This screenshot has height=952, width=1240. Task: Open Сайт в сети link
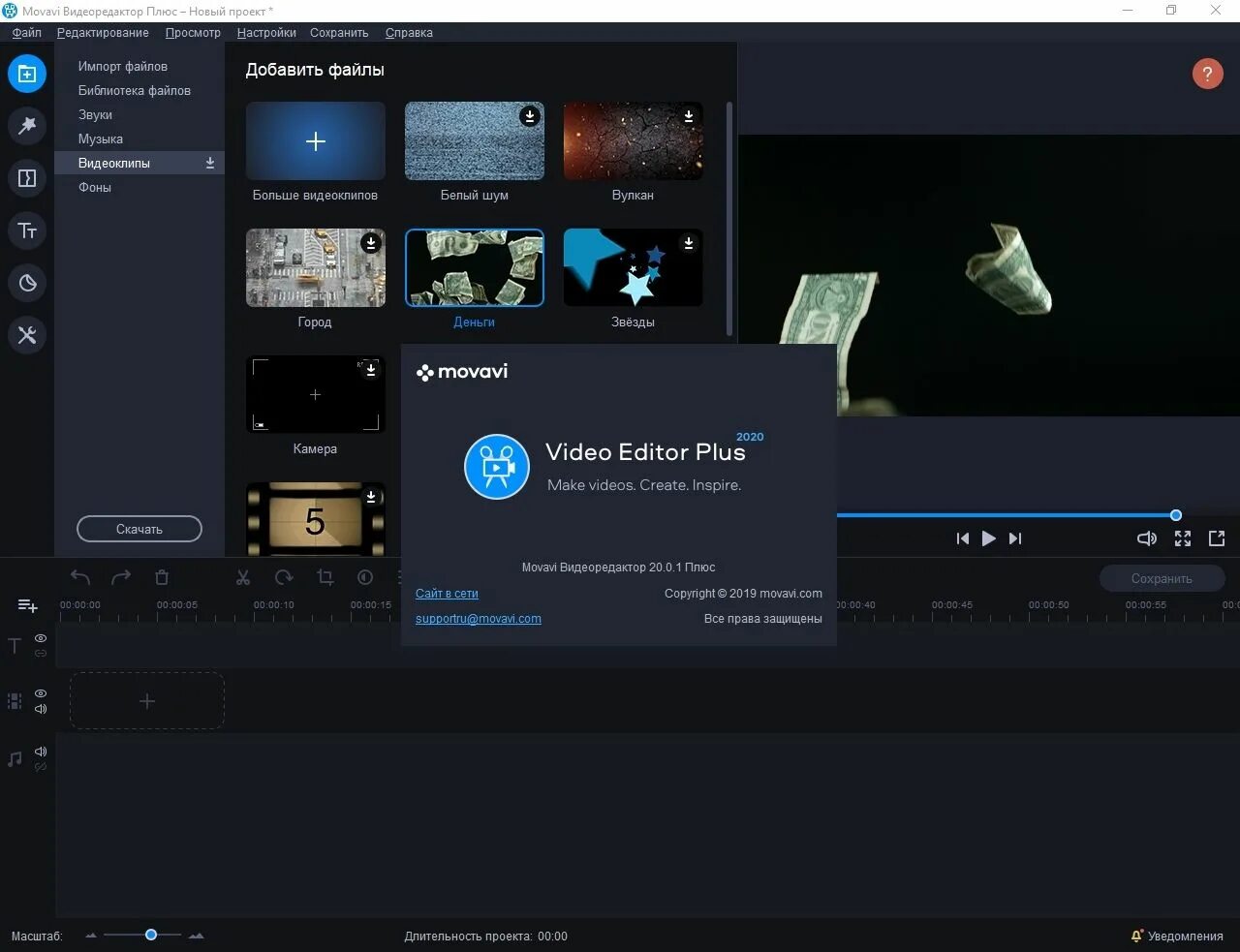pyautogui.click(x=447, y=594)
